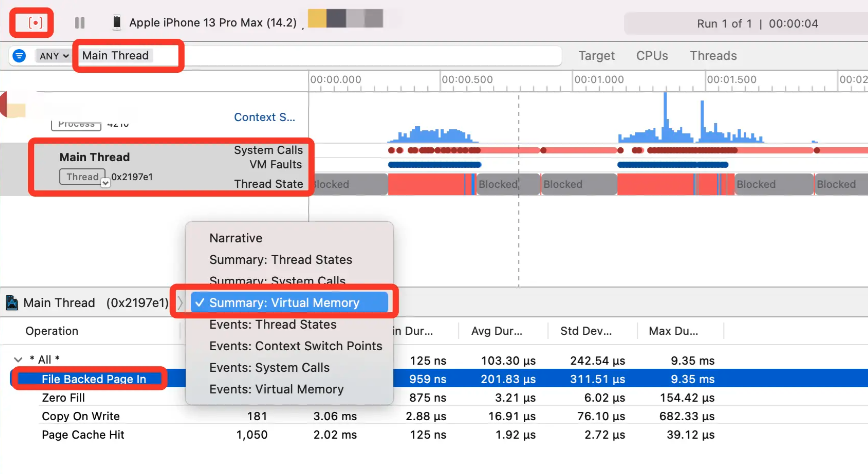The width and height of the screenshot is (868, 474).
Task: Click the 154.42 µs max duration cell
Action: 687,398
